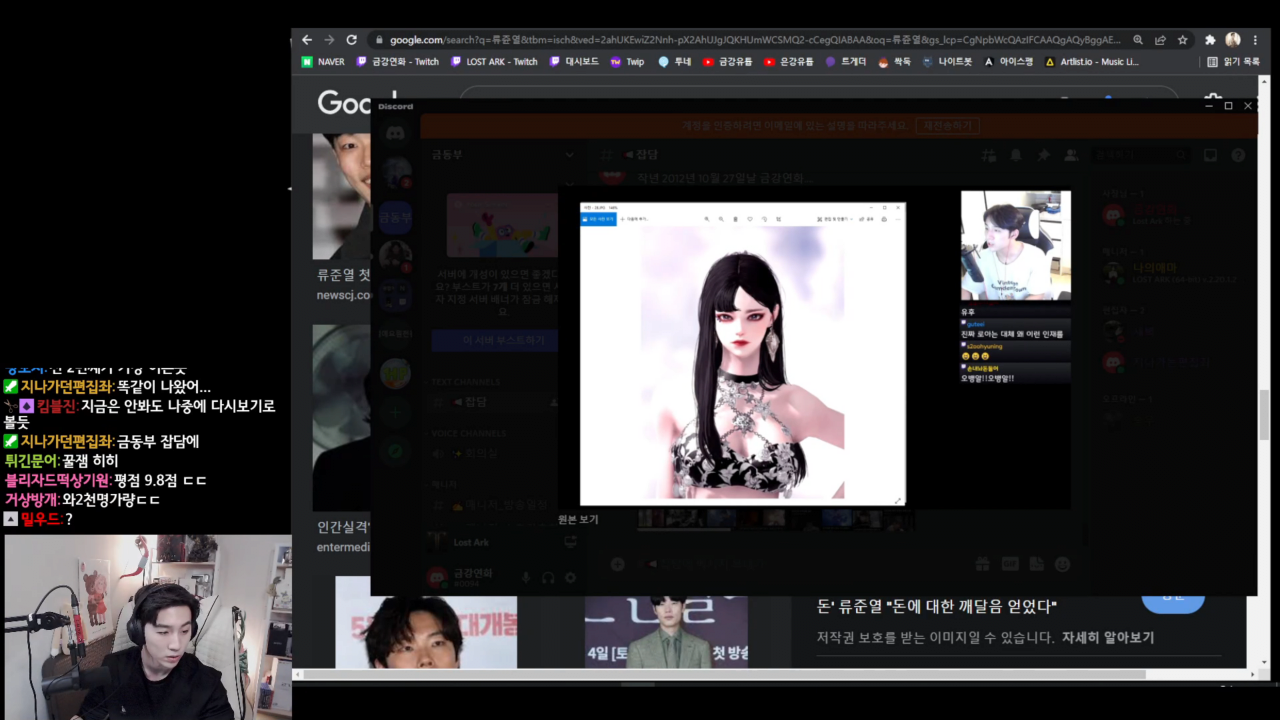Viewport: 1280px width, 720px height.
Task: Toggle Discord member list
Action: [1071, 155]
